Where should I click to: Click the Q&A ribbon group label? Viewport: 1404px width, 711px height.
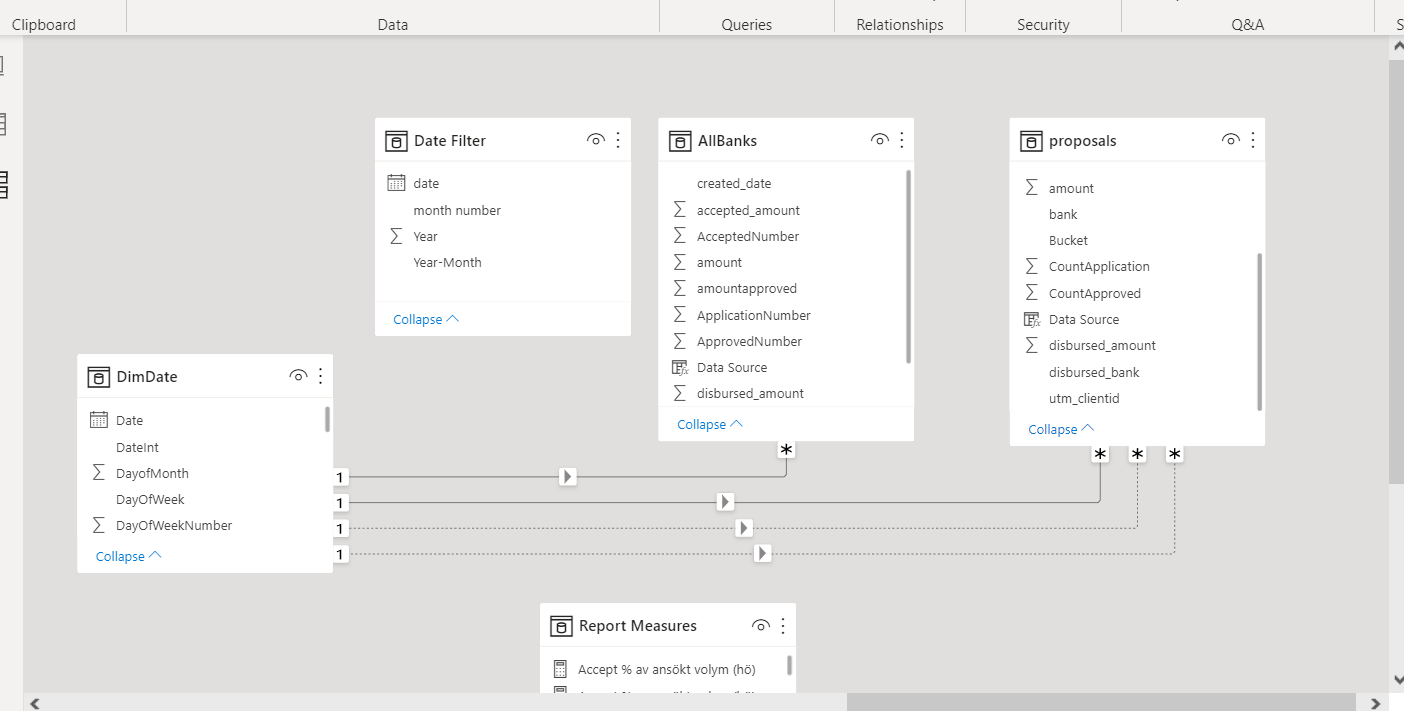point(1248,25)
